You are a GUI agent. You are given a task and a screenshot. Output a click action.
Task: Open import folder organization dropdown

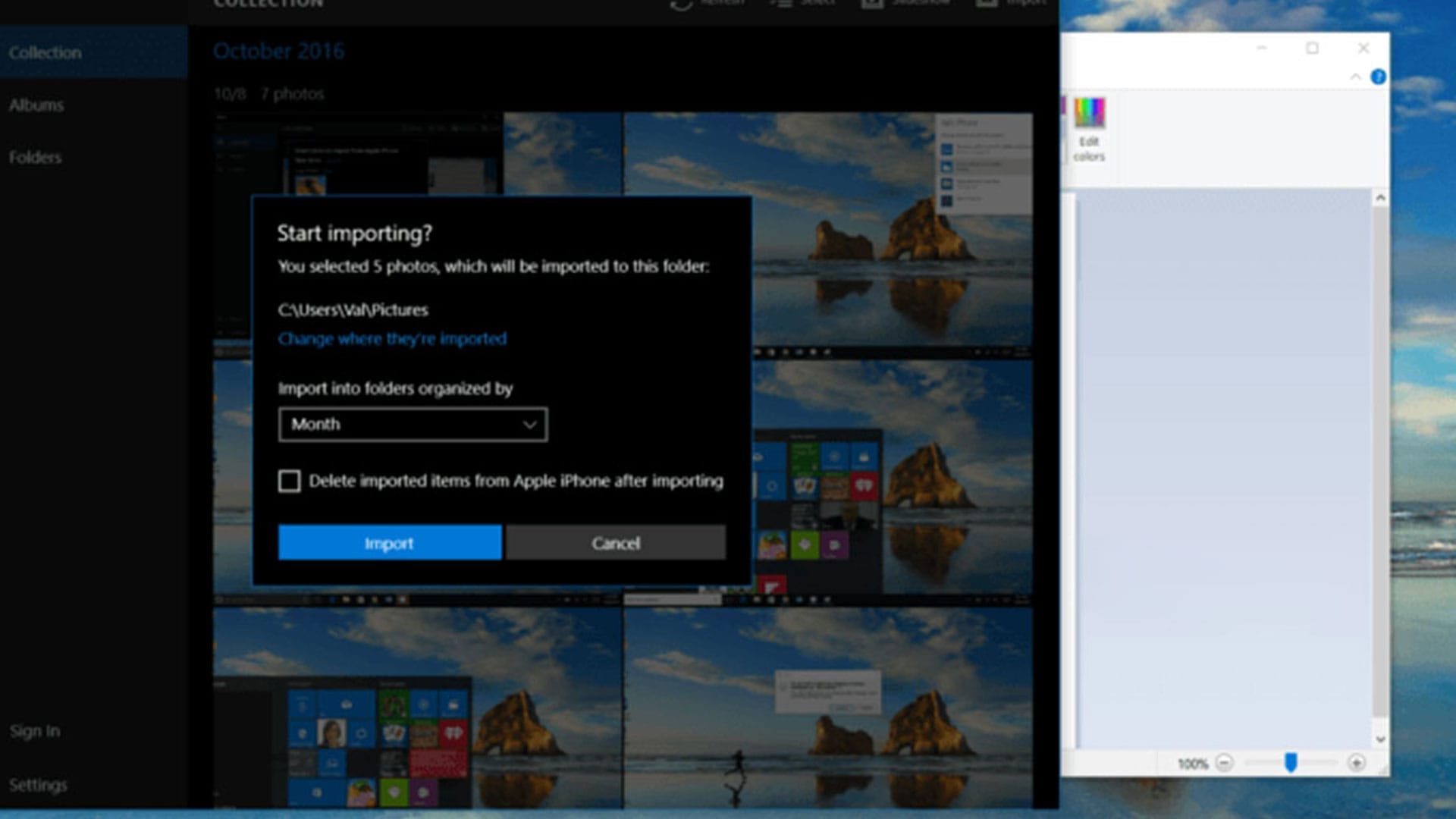(413, 424)
